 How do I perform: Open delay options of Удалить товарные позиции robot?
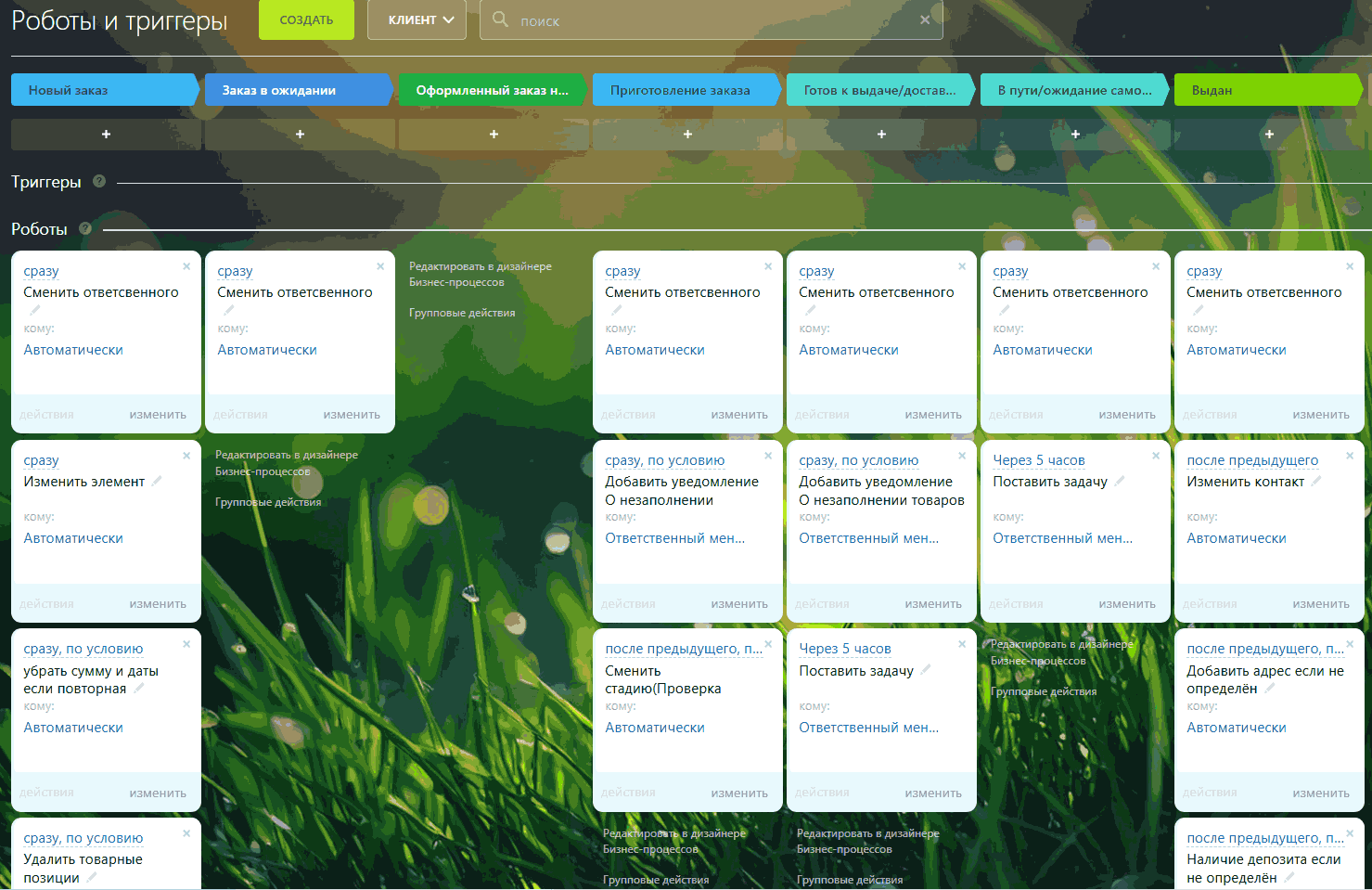83,838
